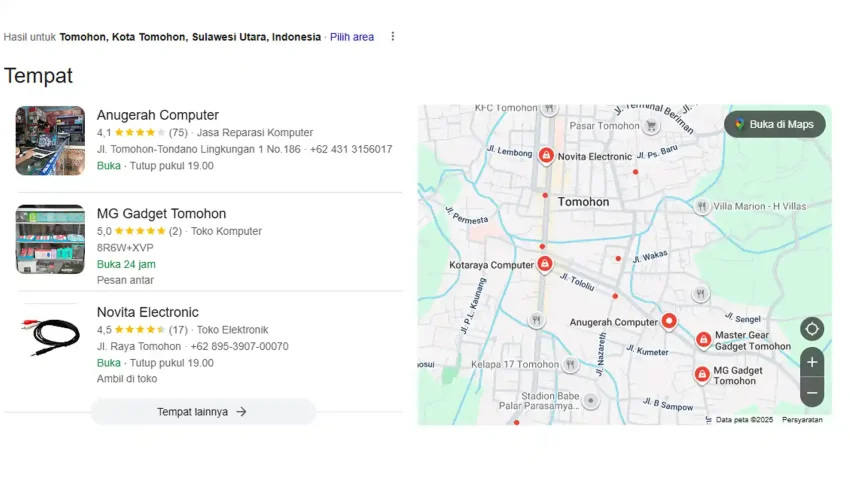The height and width of the screenshot is (478, 850).
Task: Click the Anugerah Computer map pin
Action: (x=669, y=321)
